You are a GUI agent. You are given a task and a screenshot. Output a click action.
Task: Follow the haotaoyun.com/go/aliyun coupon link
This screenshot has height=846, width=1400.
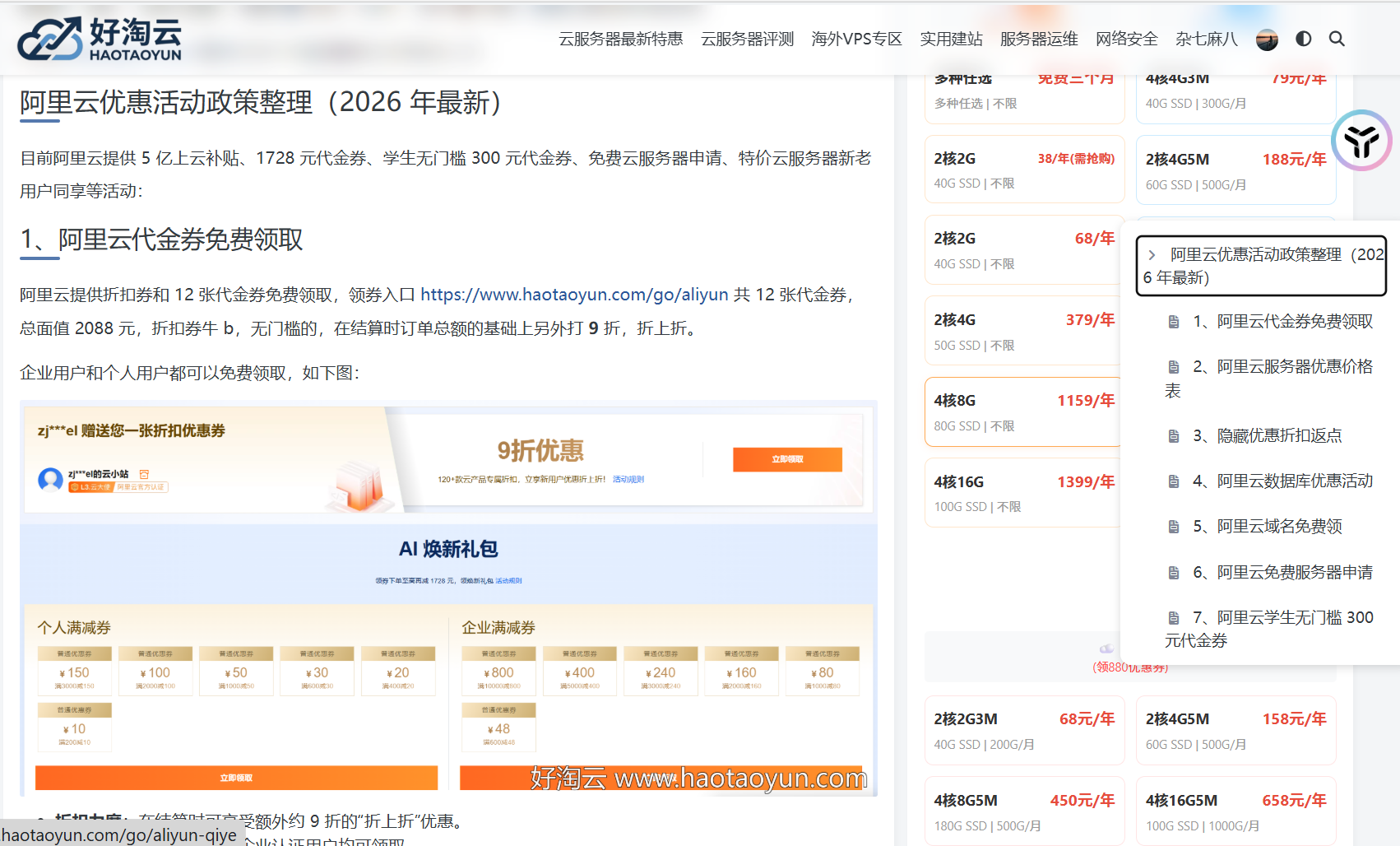pyautogui.click(x=574, y=295)
